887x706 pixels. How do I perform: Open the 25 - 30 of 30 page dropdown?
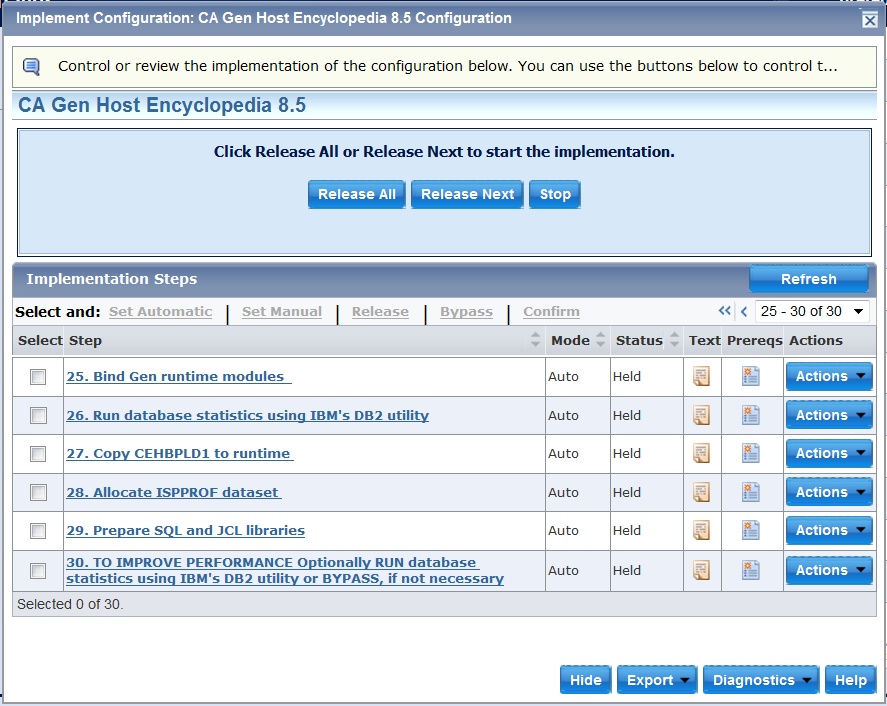[812, 312]
